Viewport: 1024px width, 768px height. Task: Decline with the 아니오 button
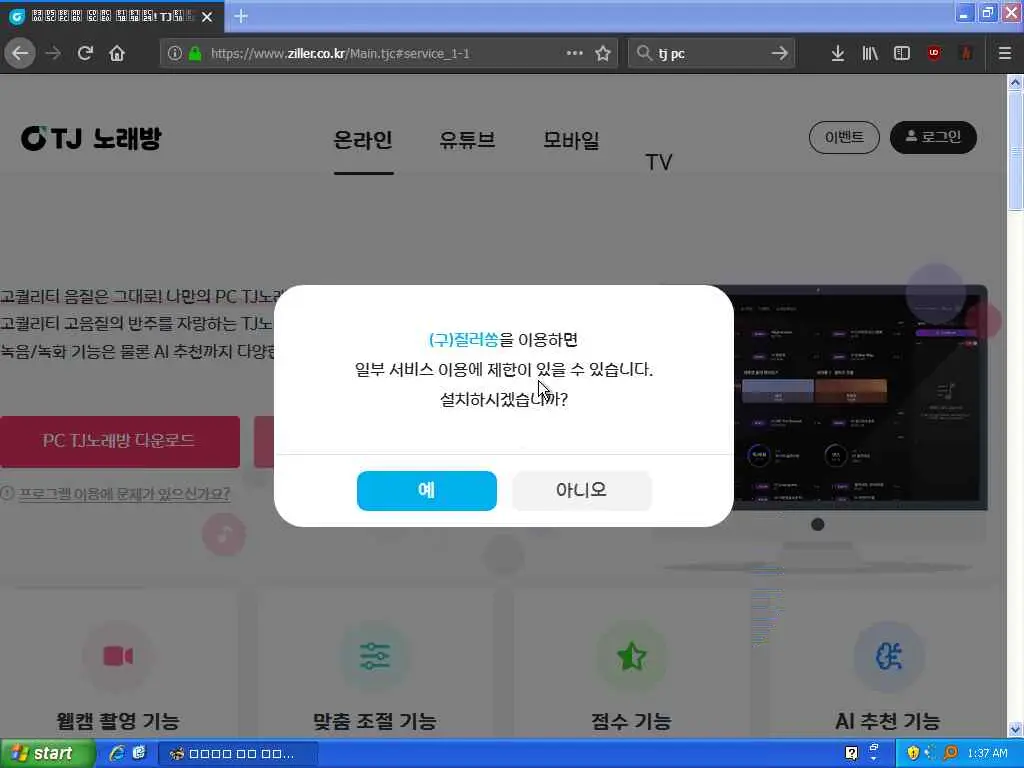pyautogui.click(x=581, y=490)
